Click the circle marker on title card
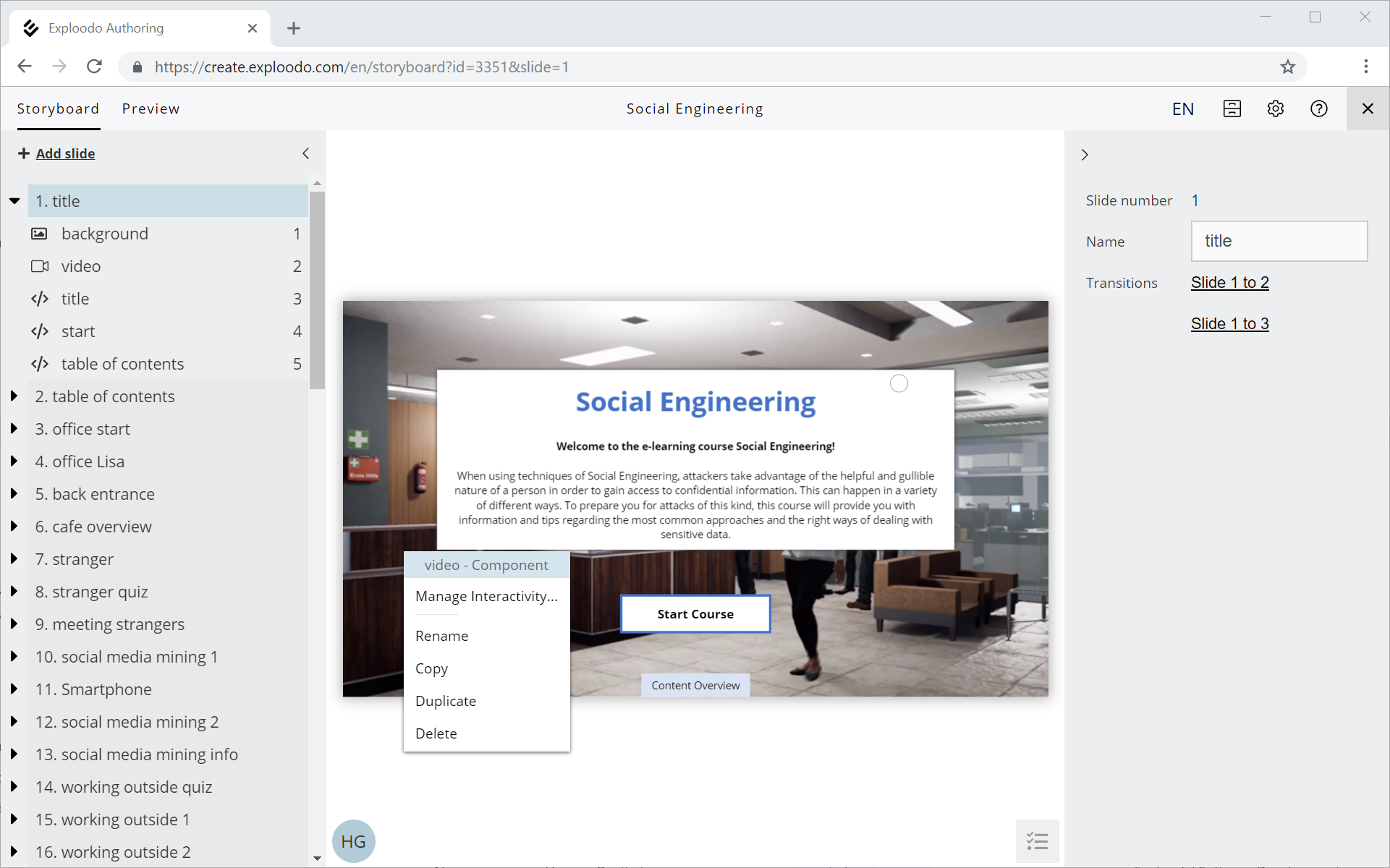Screen dimensions: 1390x868 coord(899,383)
